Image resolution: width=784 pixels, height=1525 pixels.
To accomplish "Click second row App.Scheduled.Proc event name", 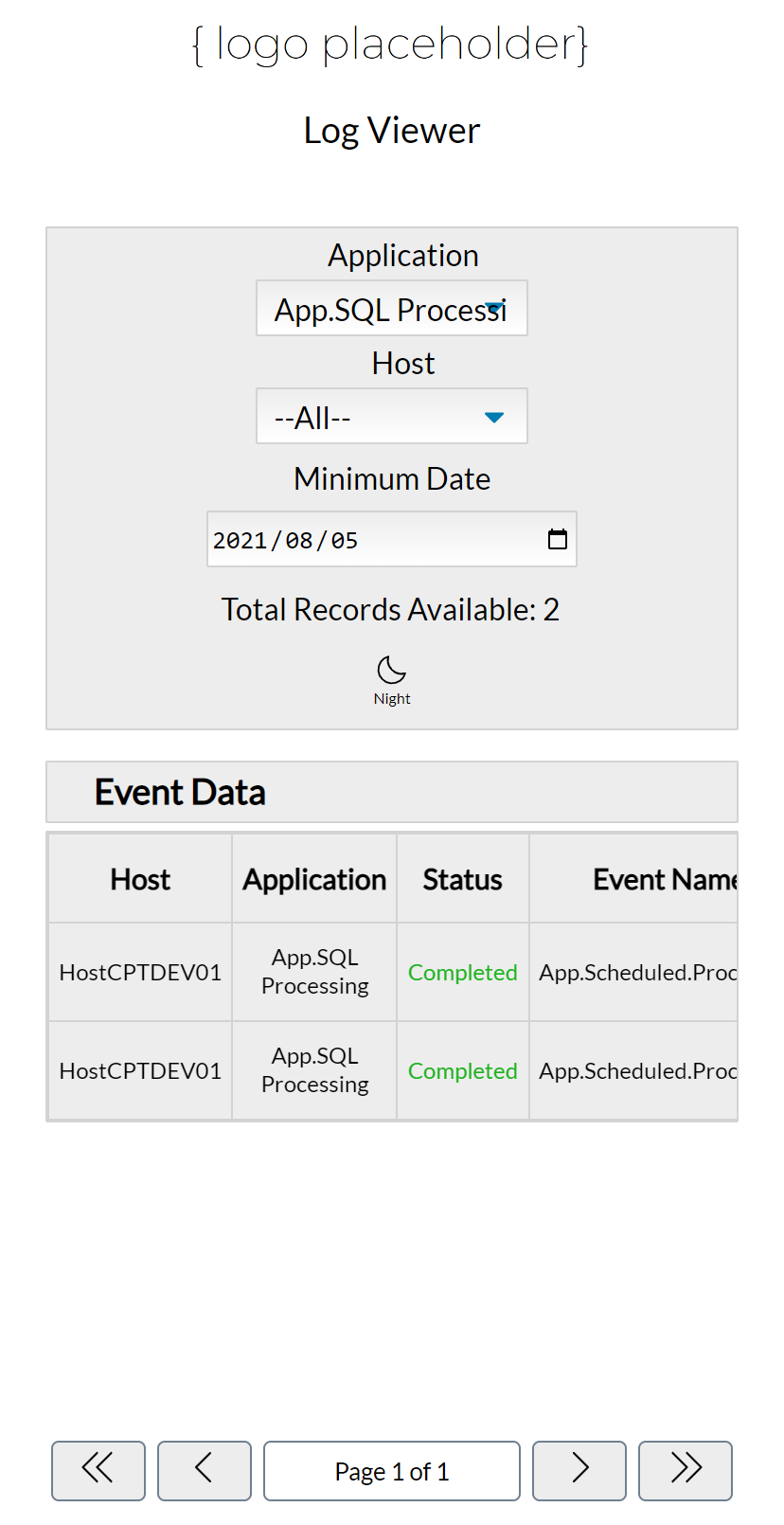I will click(x=637, y=1070).
